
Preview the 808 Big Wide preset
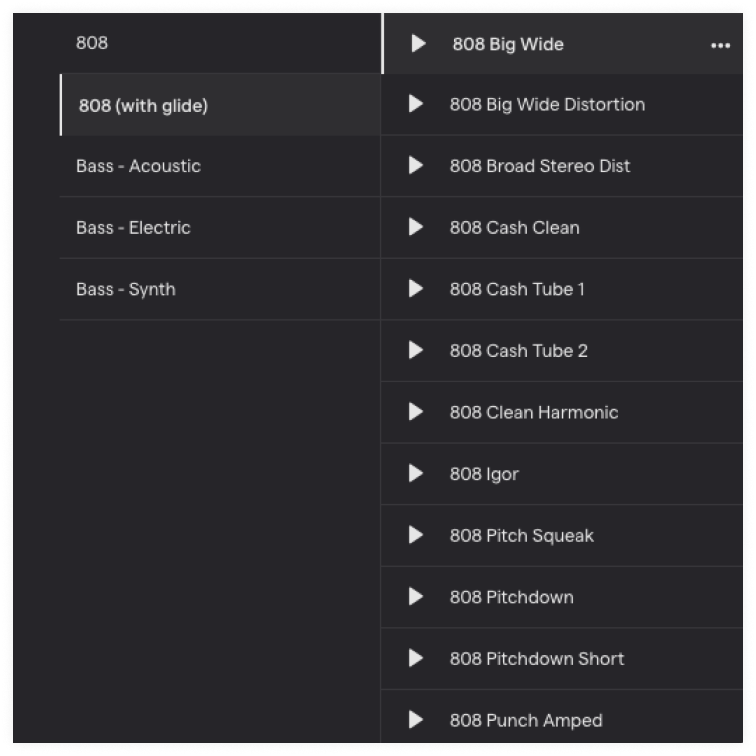click(418, 43)
